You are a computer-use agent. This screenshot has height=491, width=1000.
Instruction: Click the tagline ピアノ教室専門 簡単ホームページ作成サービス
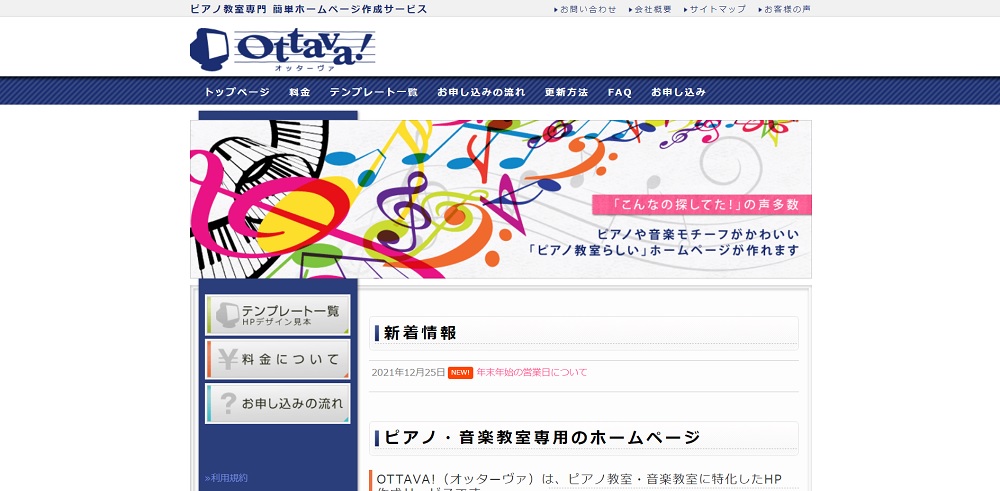(309, 9)
